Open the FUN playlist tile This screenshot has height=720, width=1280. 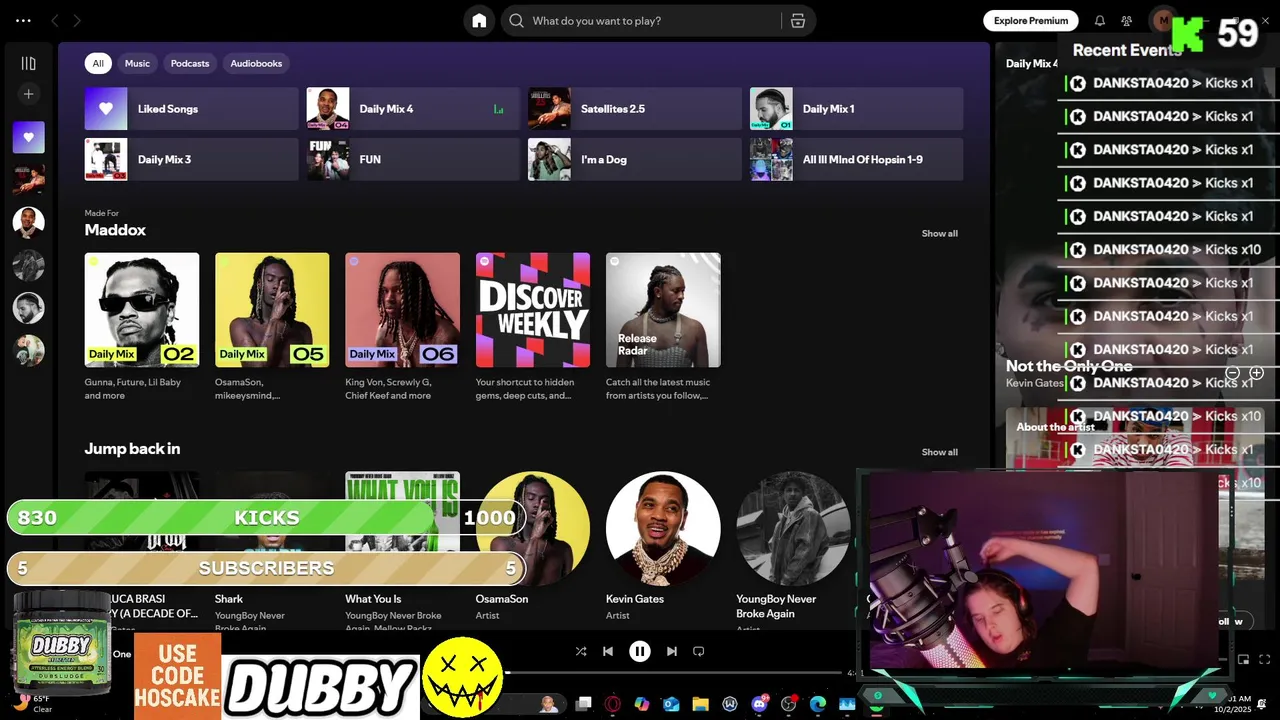(413, 159)
